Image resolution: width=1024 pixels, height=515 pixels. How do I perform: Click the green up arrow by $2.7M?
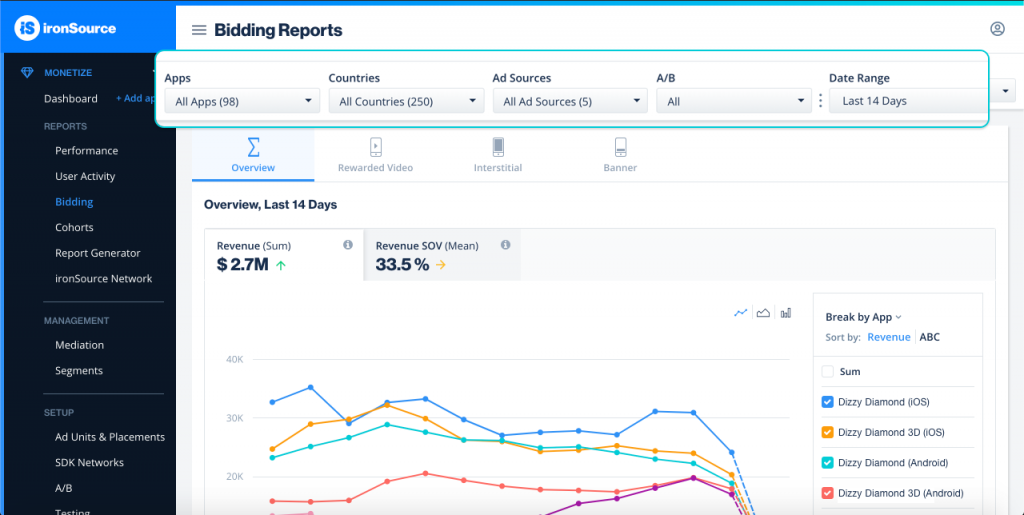(281, 265)
